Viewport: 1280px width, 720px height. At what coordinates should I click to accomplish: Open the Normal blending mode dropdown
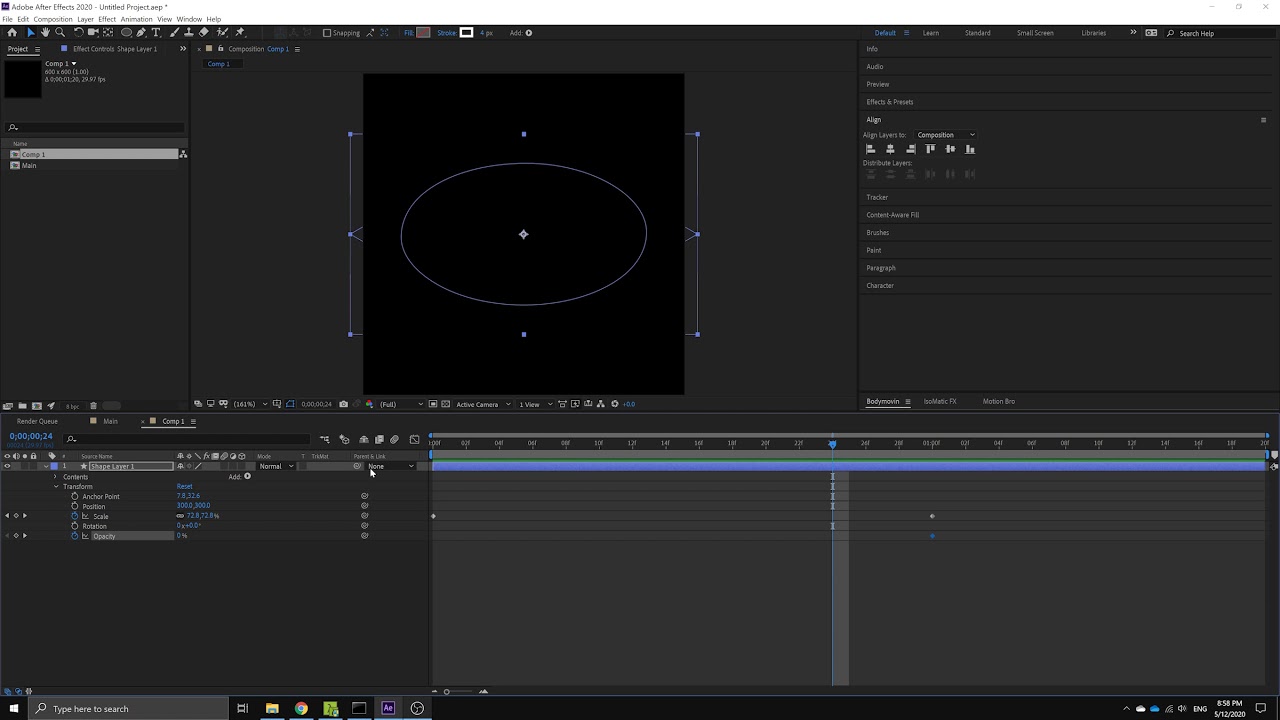[276, 466]
